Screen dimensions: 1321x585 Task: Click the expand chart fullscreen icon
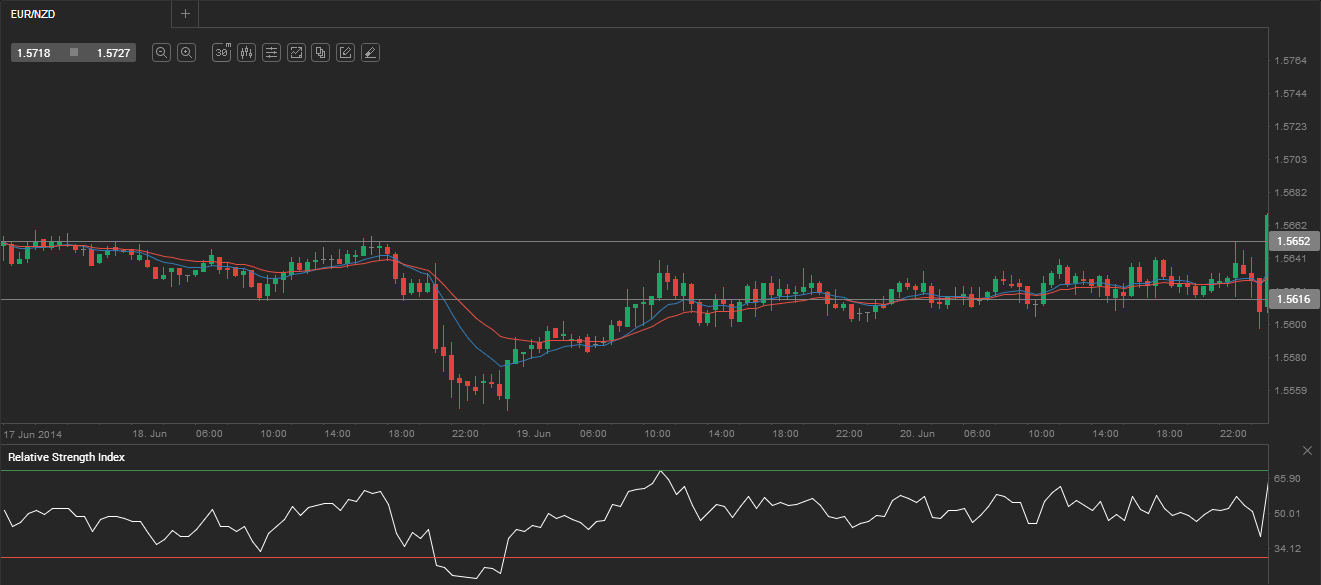coord(296,53)
